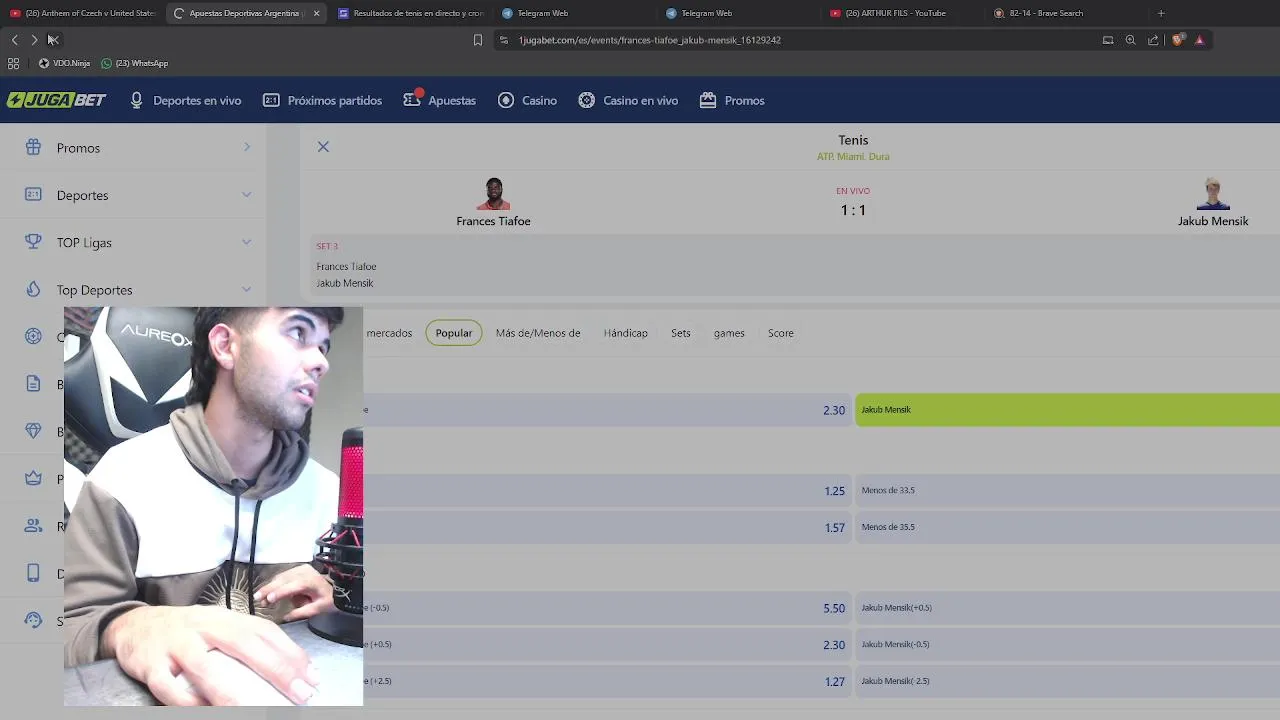Open Próximos partidos in navigation
This screenshot has height=720, width=1280.
click(x=322, y=100)
